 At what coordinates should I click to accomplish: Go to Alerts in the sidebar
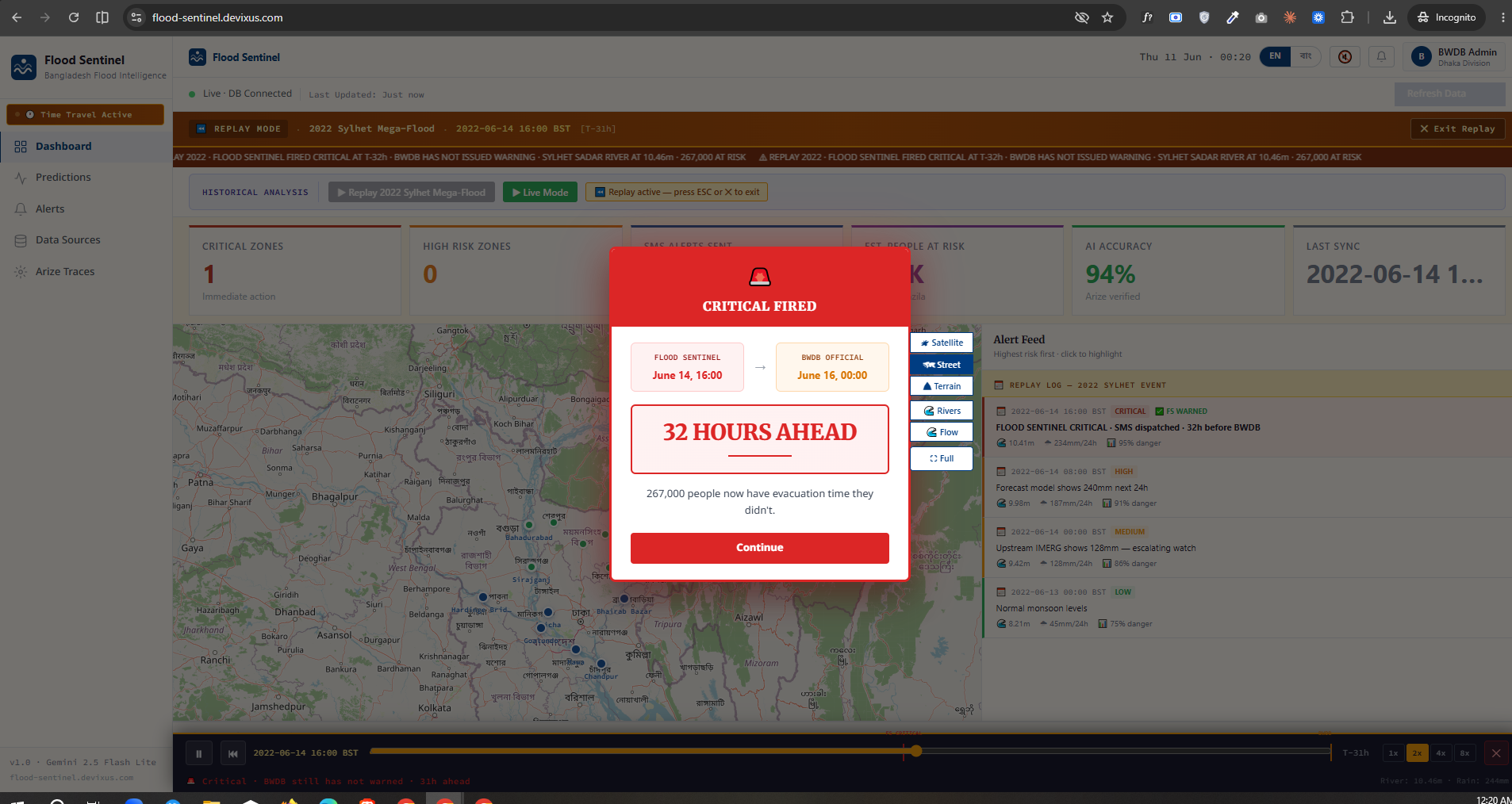click(x=86, y=209)
